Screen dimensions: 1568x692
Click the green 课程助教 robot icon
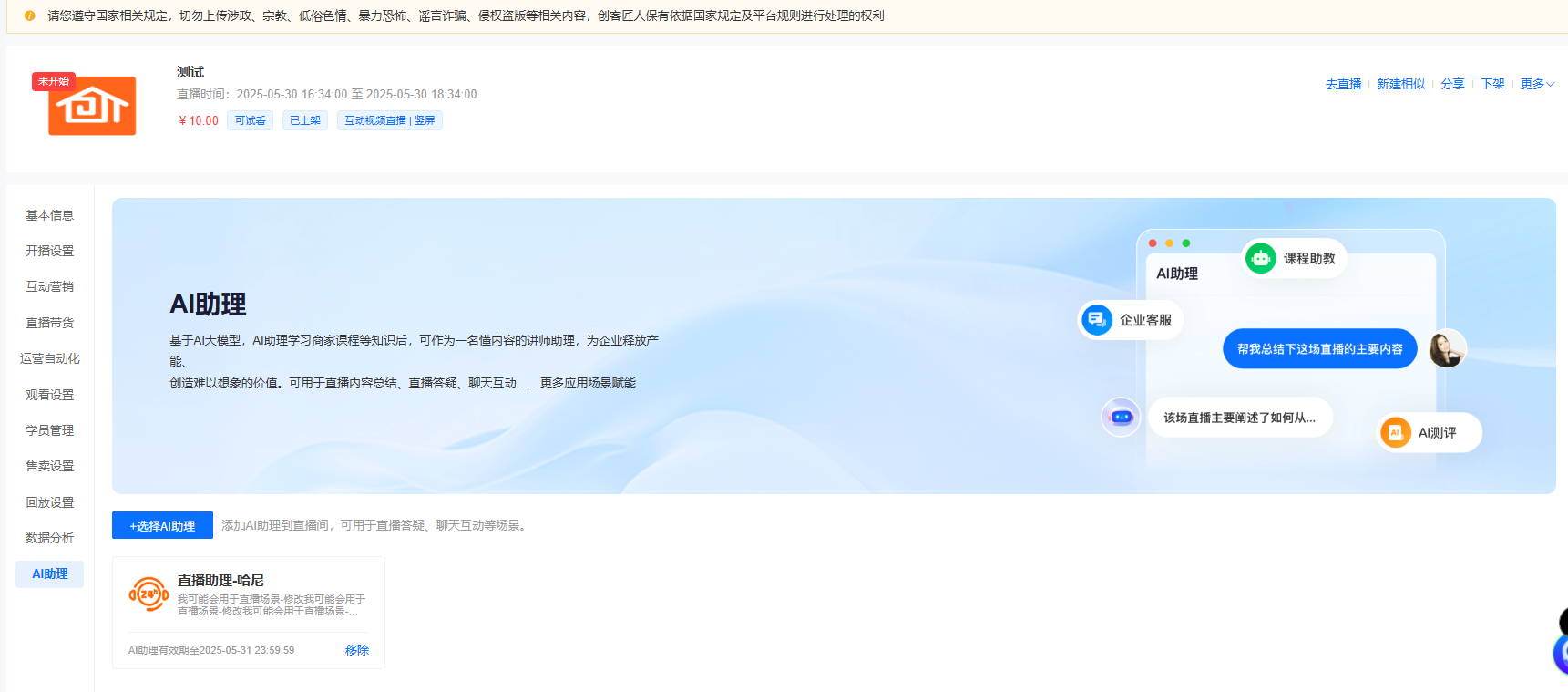point(1261,259)
